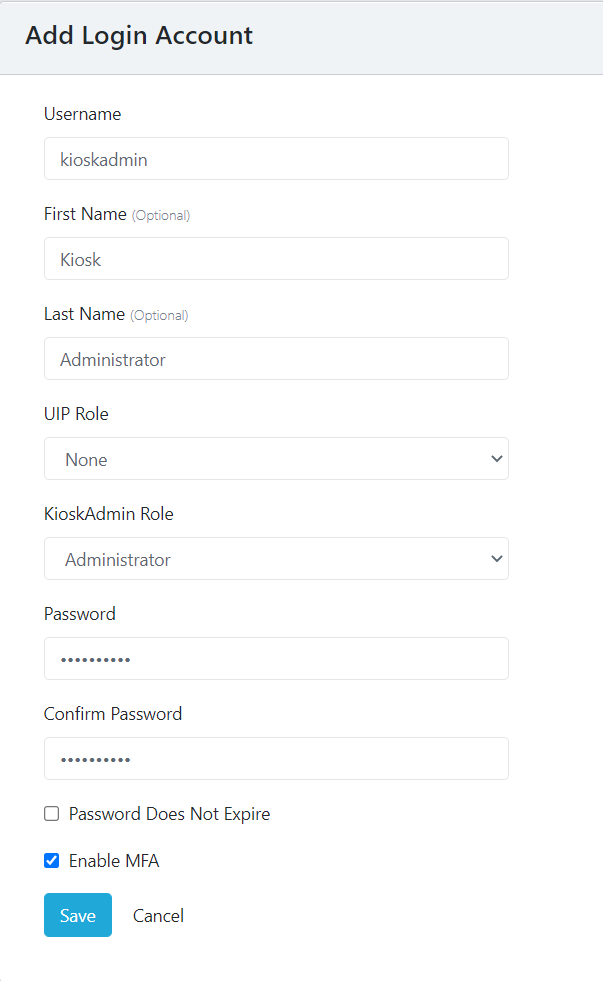Click the "KioskAdmin Role" label
The width and height of the screenshot is (603, 981).
(108, 514)
